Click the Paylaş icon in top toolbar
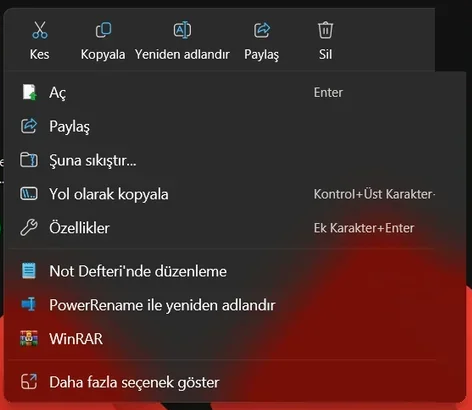This screenshot has width=472, height=410. tap(262, 30)
